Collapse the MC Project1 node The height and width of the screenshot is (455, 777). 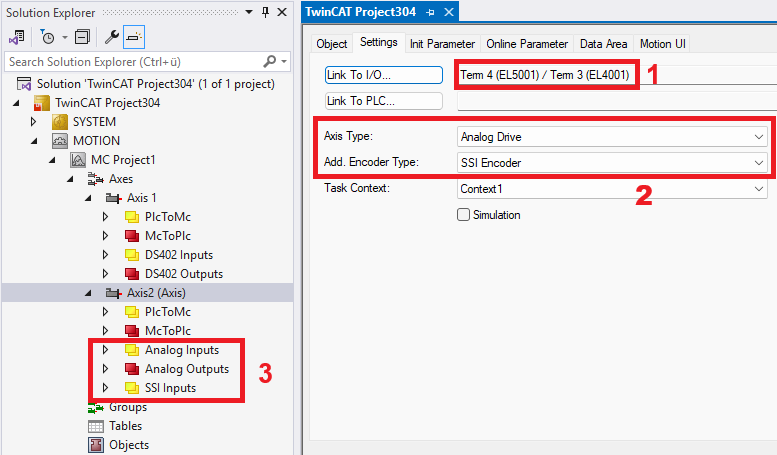[52, 160]
